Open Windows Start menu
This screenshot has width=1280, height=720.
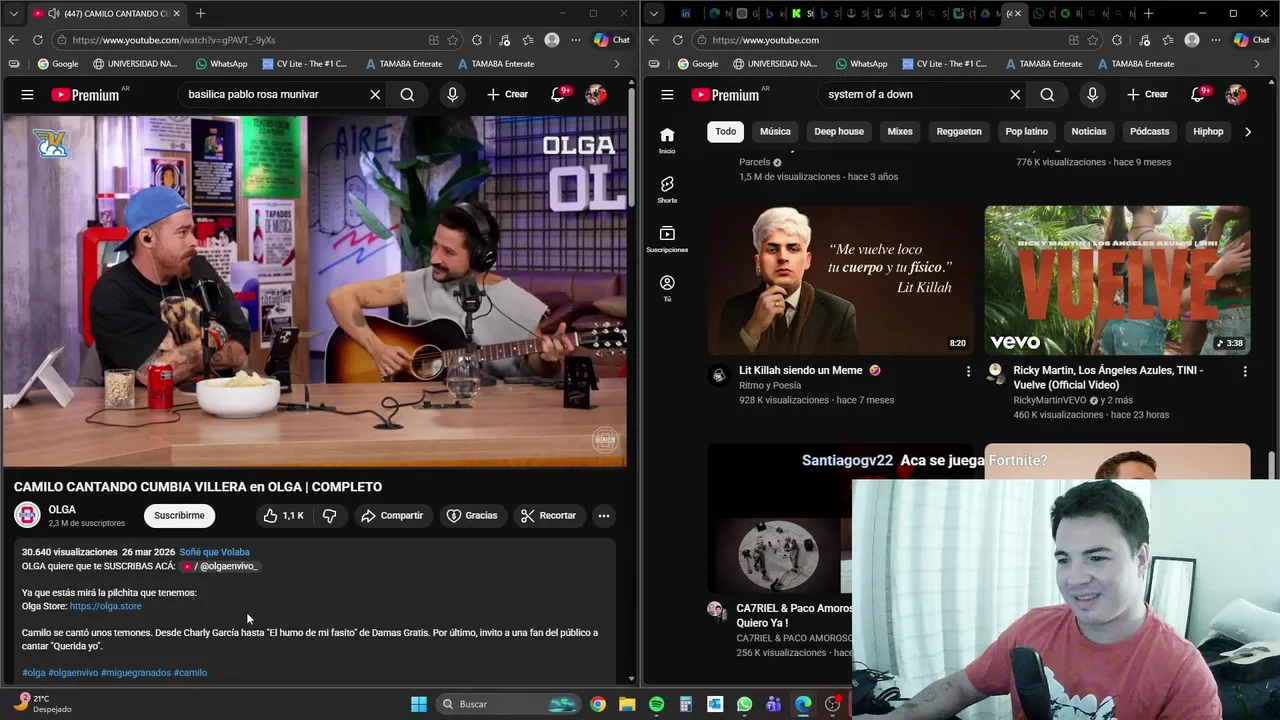(x=419, y=704)
